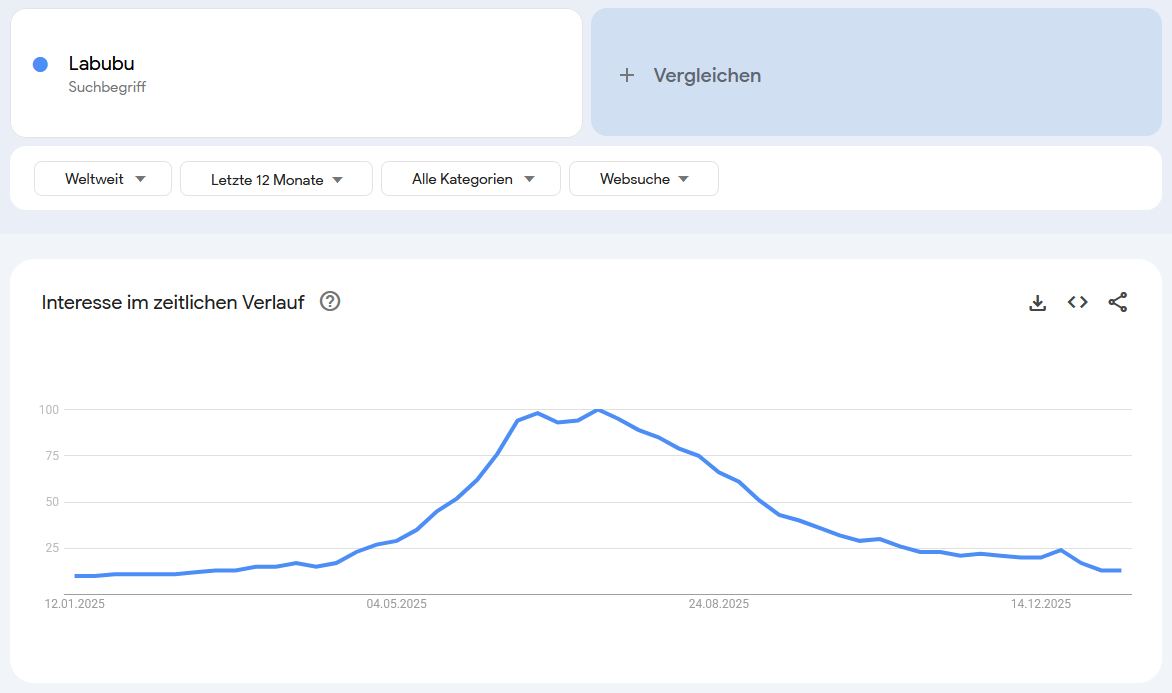Open the help tooltip beside the chart title
This screenshot has height=693, width=1172.
pyautogui.click(x=330, y=301)
